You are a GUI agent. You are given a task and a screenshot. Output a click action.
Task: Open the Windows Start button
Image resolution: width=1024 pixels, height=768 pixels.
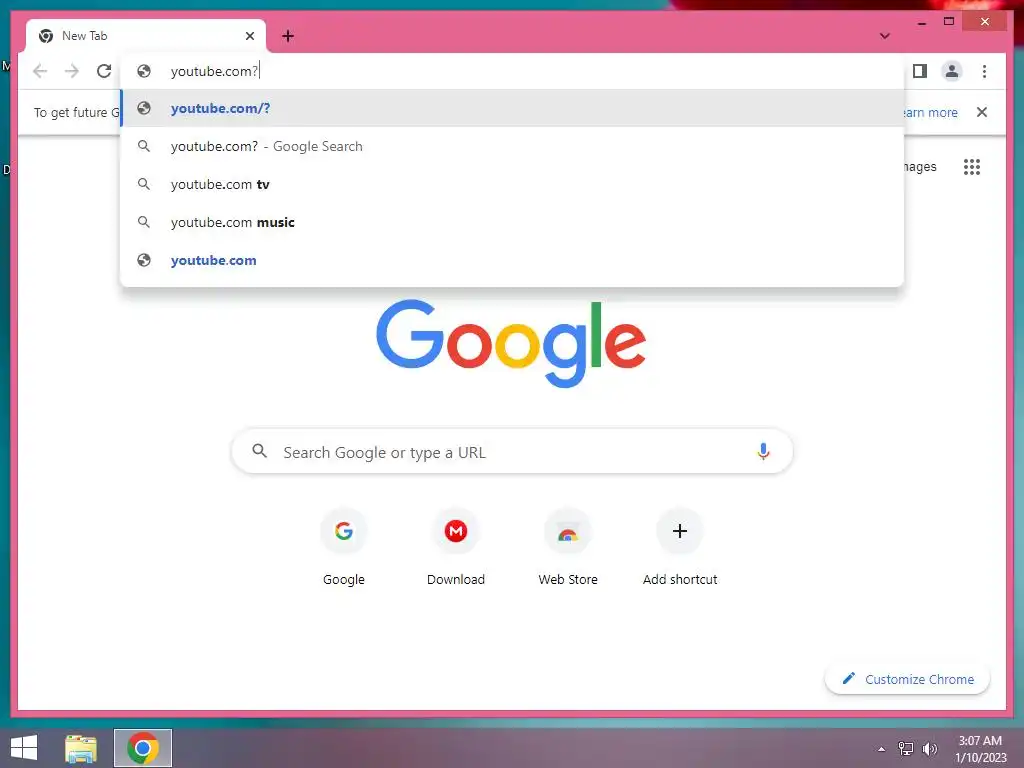pos(24,748)
